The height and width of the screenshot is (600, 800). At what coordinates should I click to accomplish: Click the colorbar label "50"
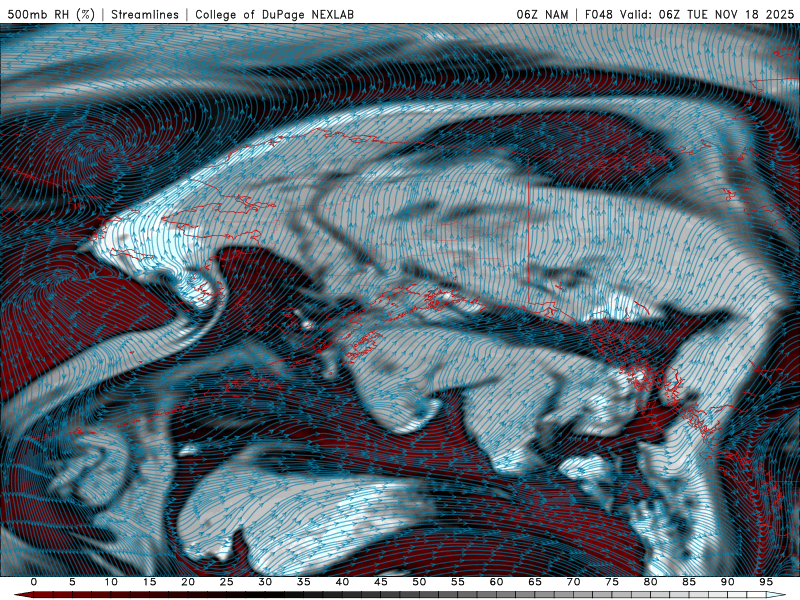[x=419, y=582]
